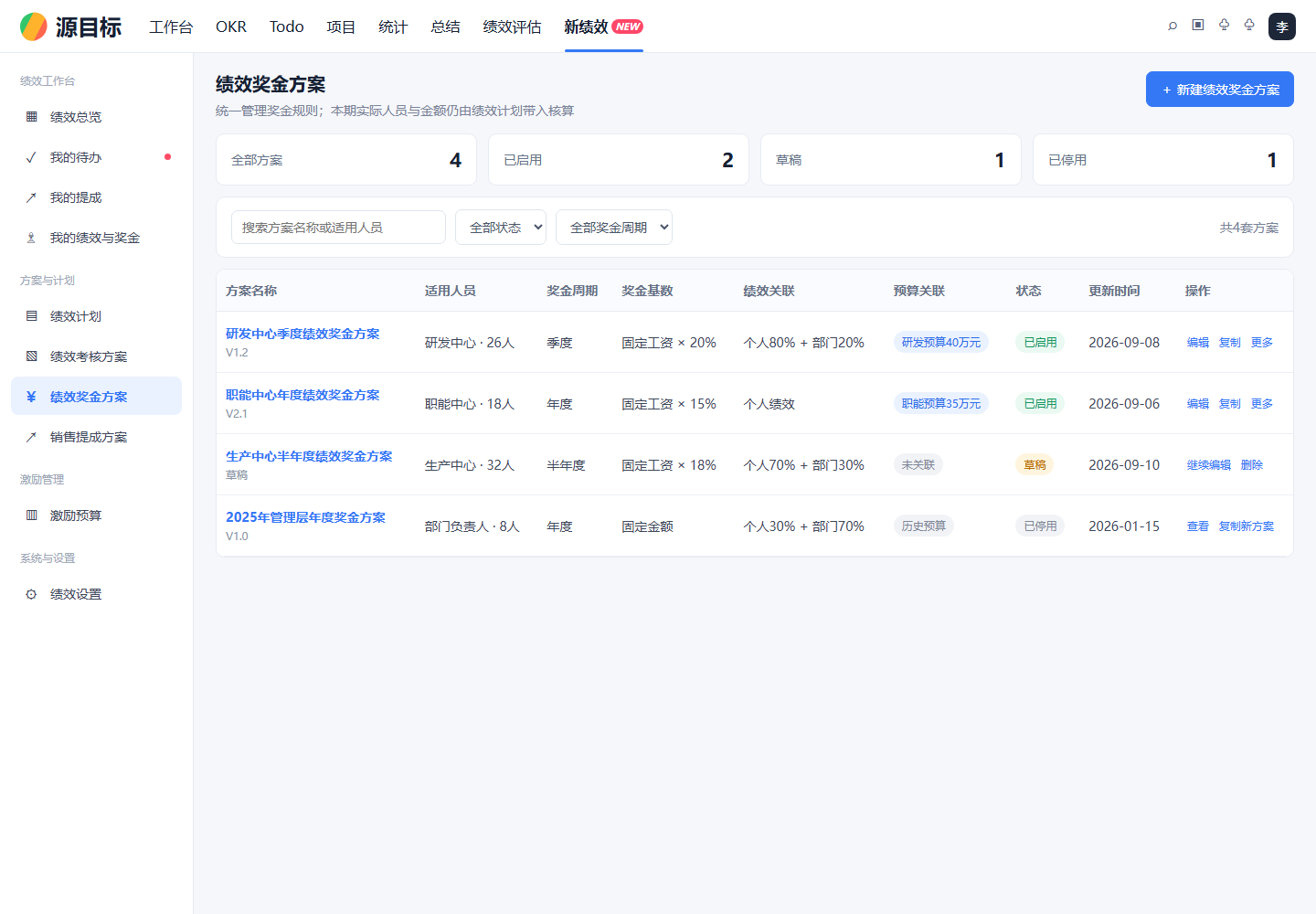The width and height of the screenshot is (1316, 914).
Task: Open 研发中心季度绩效奖金方案 link
Action: 302,334
